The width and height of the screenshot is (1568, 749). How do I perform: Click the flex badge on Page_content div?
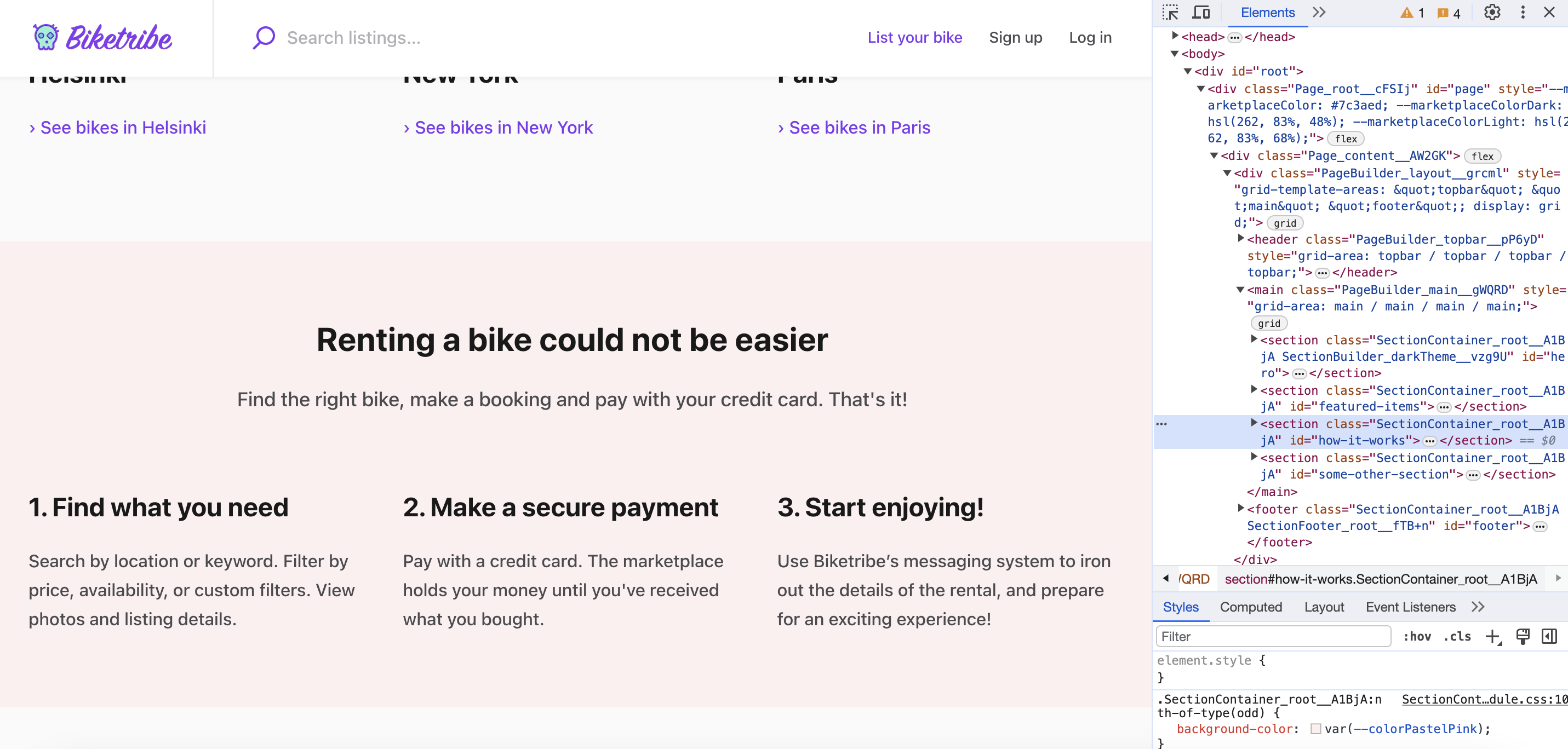(1482, 157)
